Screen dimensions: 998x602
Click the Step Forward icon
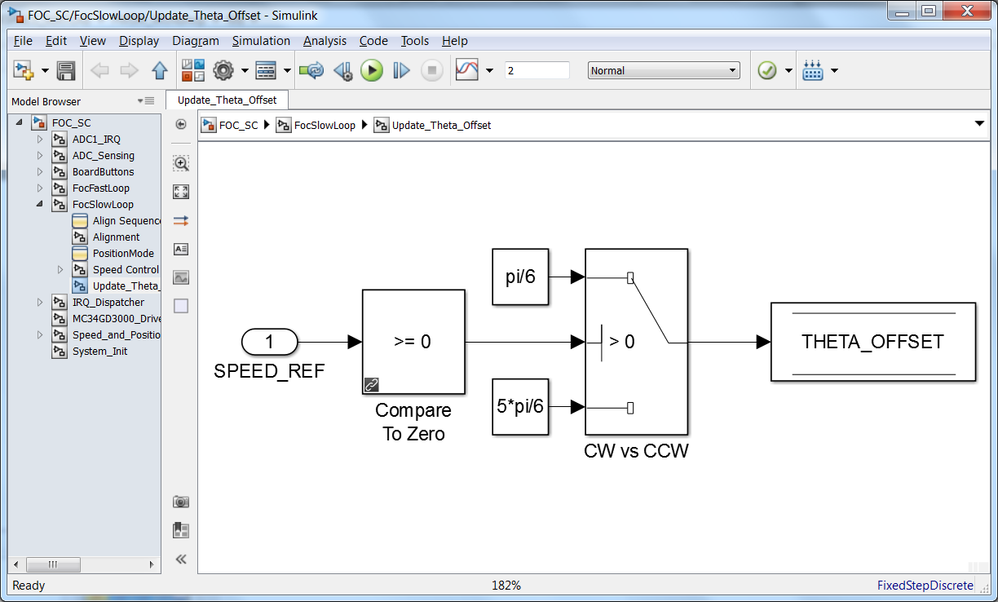tap(401, 70)
